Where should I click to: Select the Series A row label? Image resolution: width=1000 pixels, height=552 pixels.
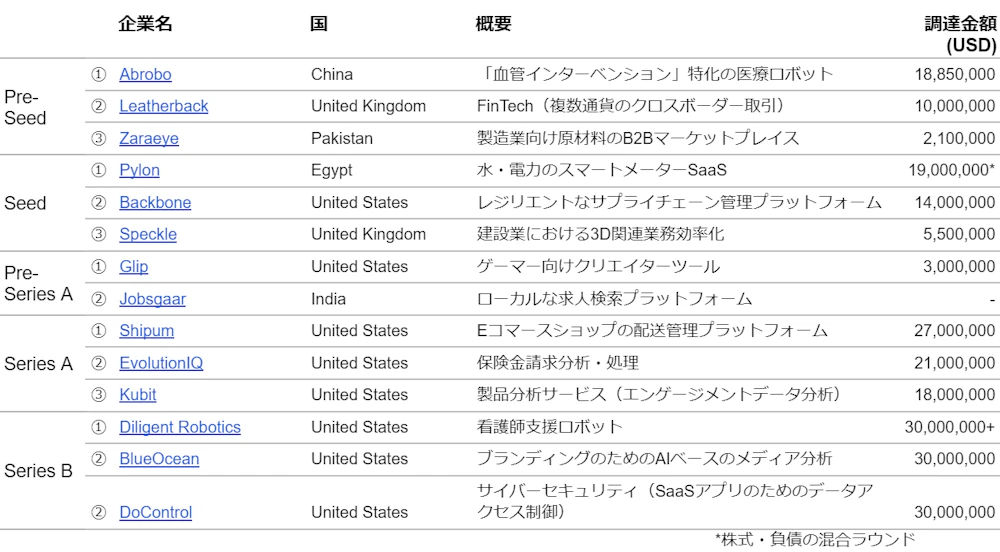pos(38,363)
